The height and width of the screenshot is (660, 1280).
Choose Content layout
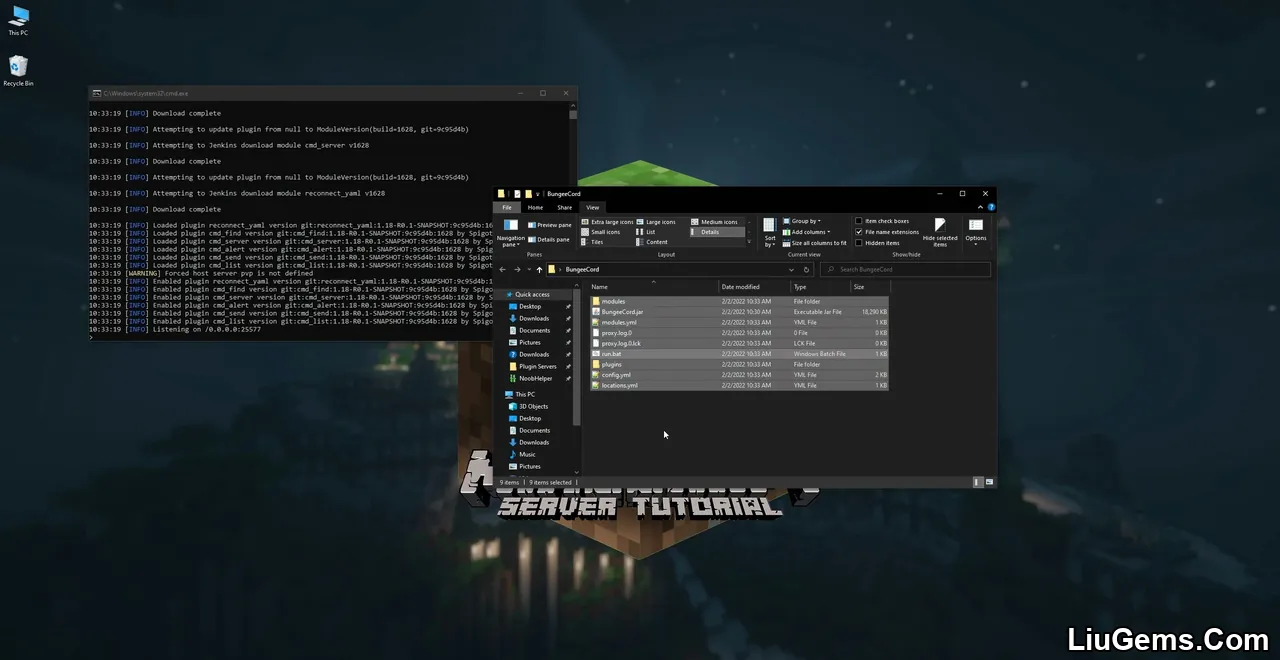tap(652, 242)
